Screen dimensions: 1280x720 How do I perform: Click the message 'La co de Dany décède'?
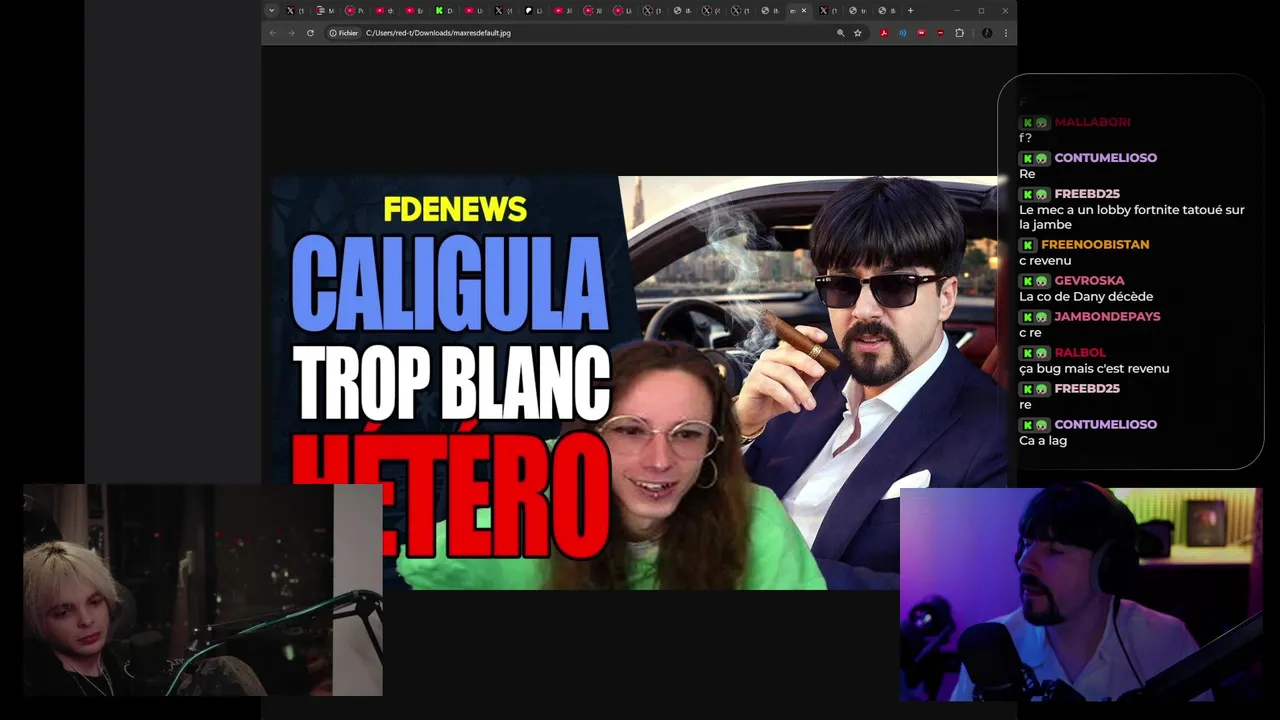click(x=1086, y=296)
